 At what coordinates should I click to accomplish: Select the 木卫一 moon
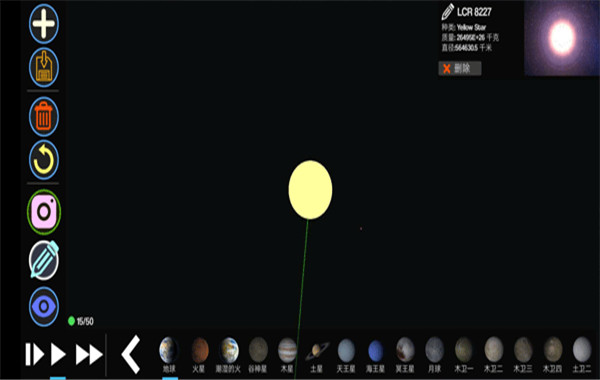464,355
